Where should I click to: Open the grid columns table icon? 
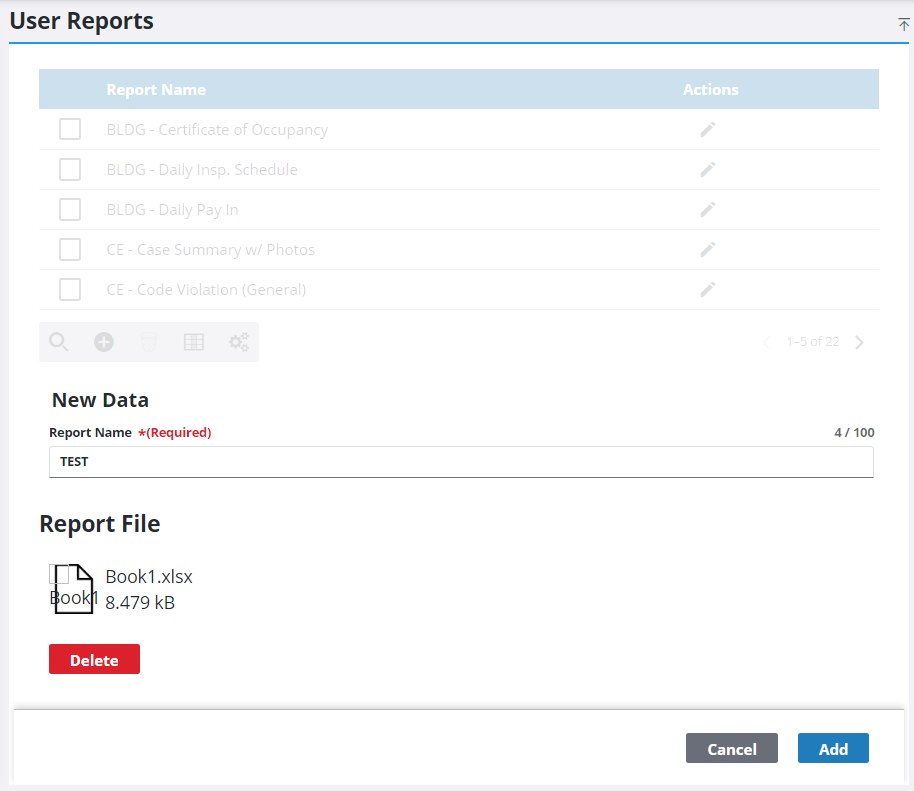click(194, 342)
